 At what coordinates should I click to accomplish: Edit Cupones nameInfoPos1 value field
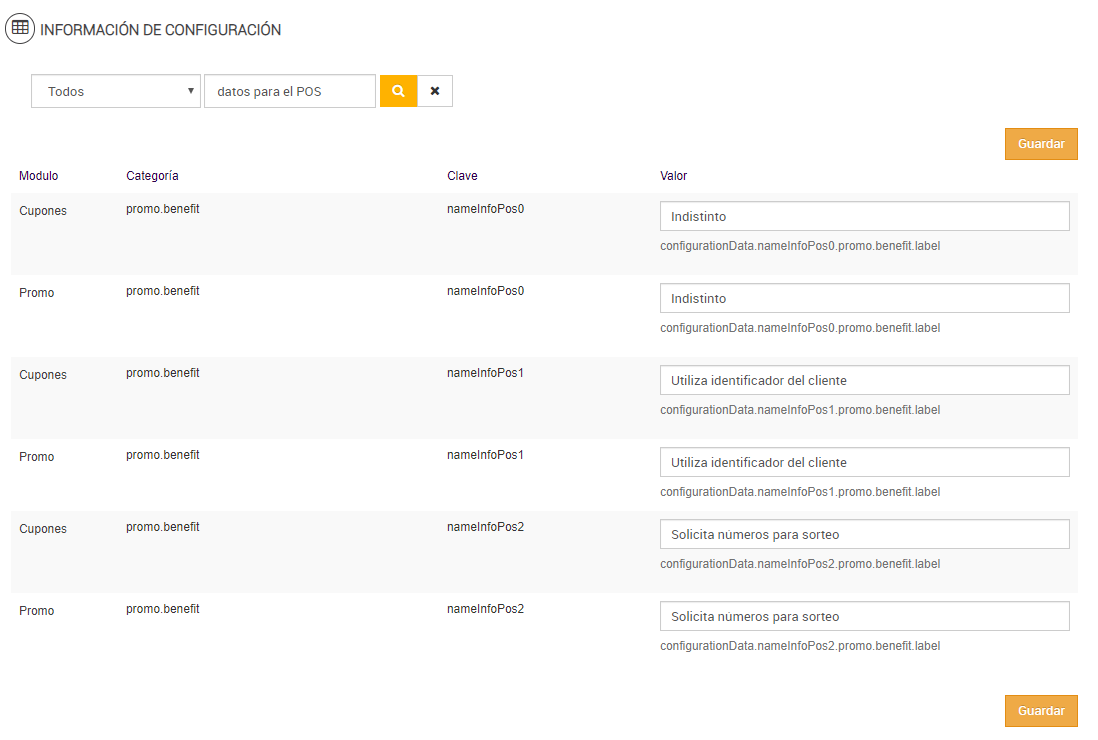pos(864,381)
